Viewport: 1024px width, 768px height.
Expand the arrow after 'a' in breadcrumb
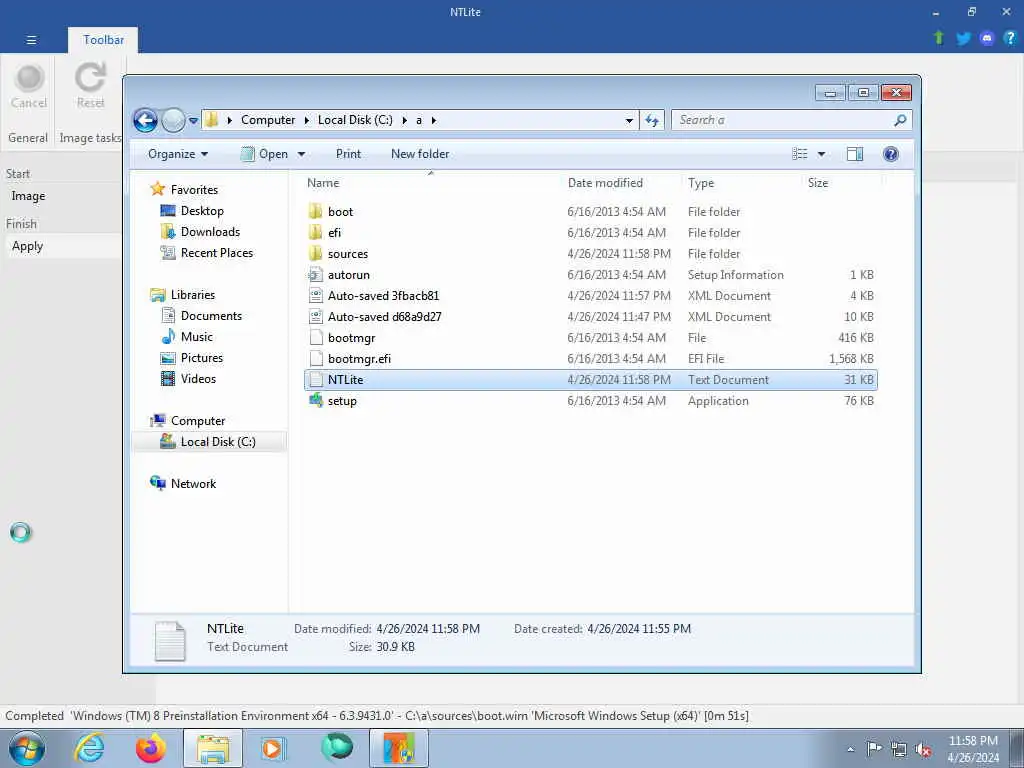tap(434, 121)
